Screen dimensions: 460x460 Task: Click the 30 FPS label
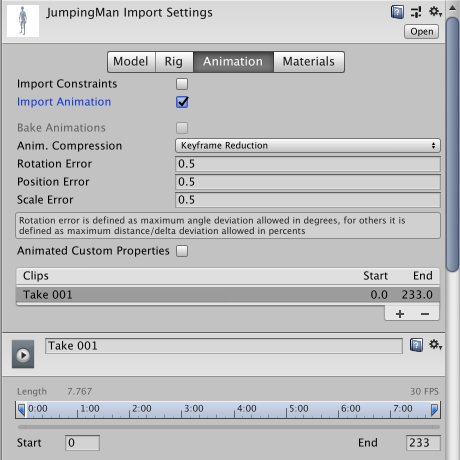click(424, 391)
